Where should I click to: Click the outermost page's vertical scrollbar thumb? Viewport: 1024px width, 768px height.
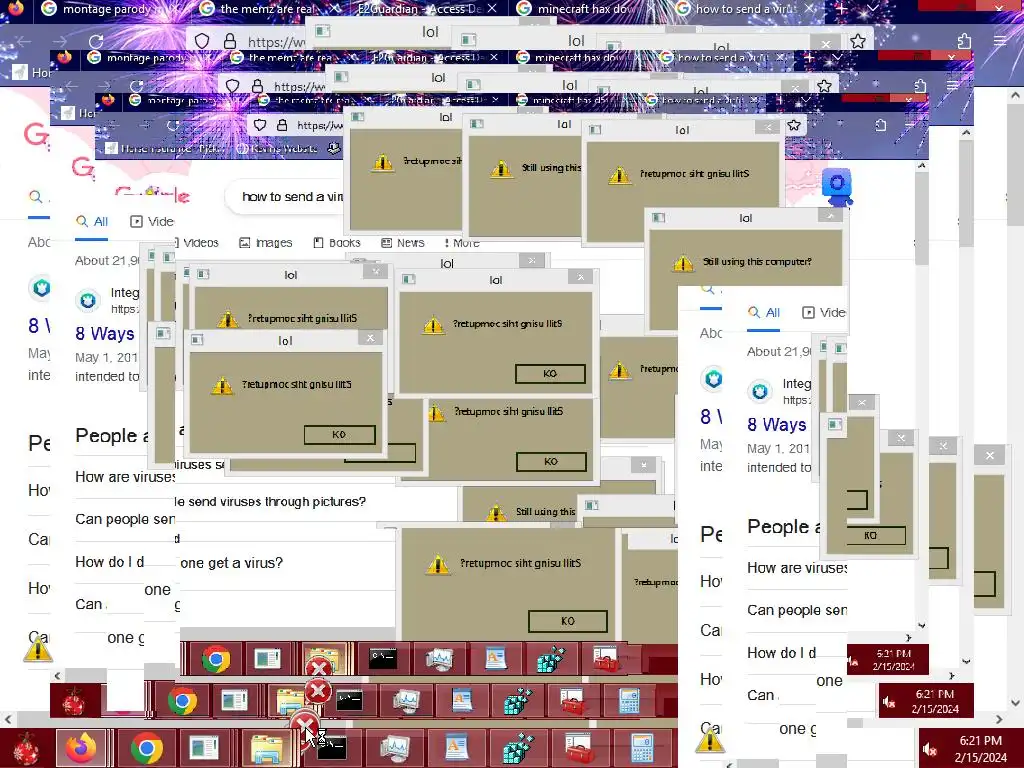coord(1016,163)
